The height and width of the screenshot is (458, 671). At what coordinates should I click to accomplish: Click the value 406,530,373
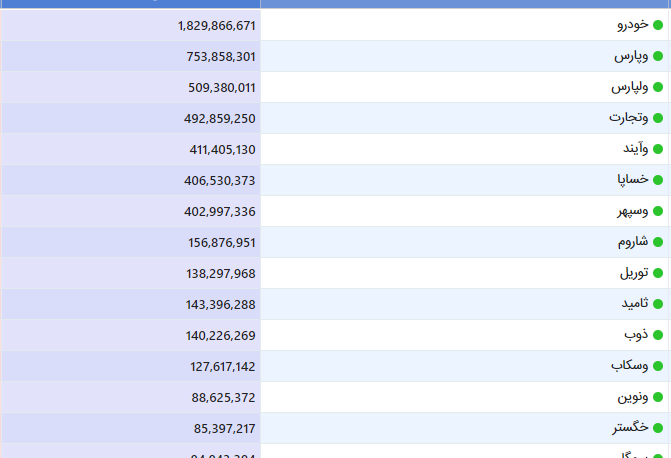point(221,180)
